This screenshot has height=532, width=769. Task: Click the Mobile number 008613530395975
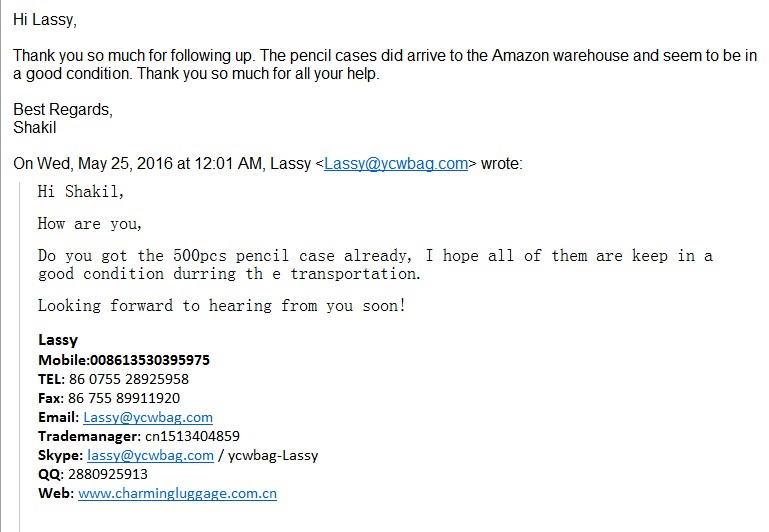[x=150, y=360]
